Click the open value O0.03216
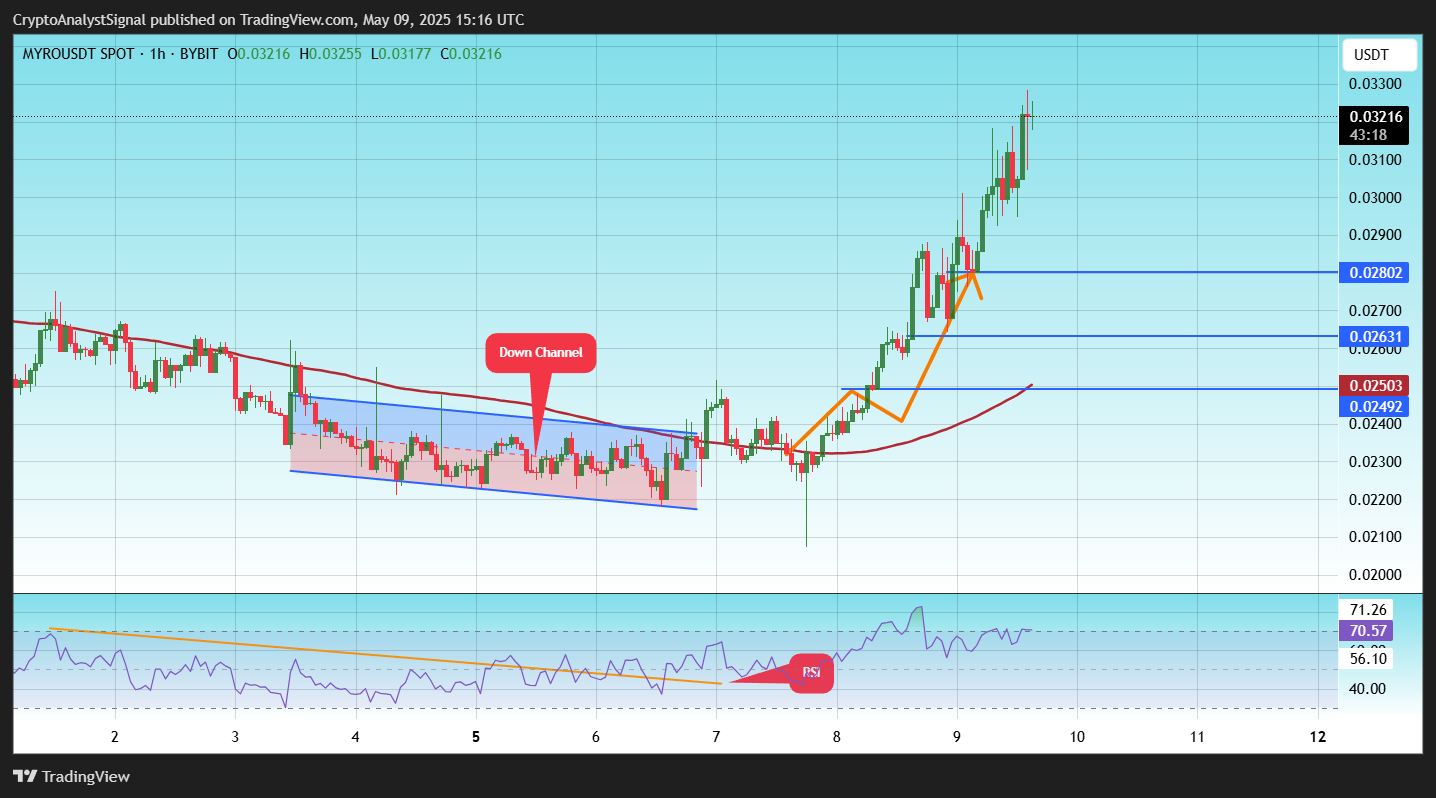The height and width of the screenshot is (798, 1436). pos(258,53)
